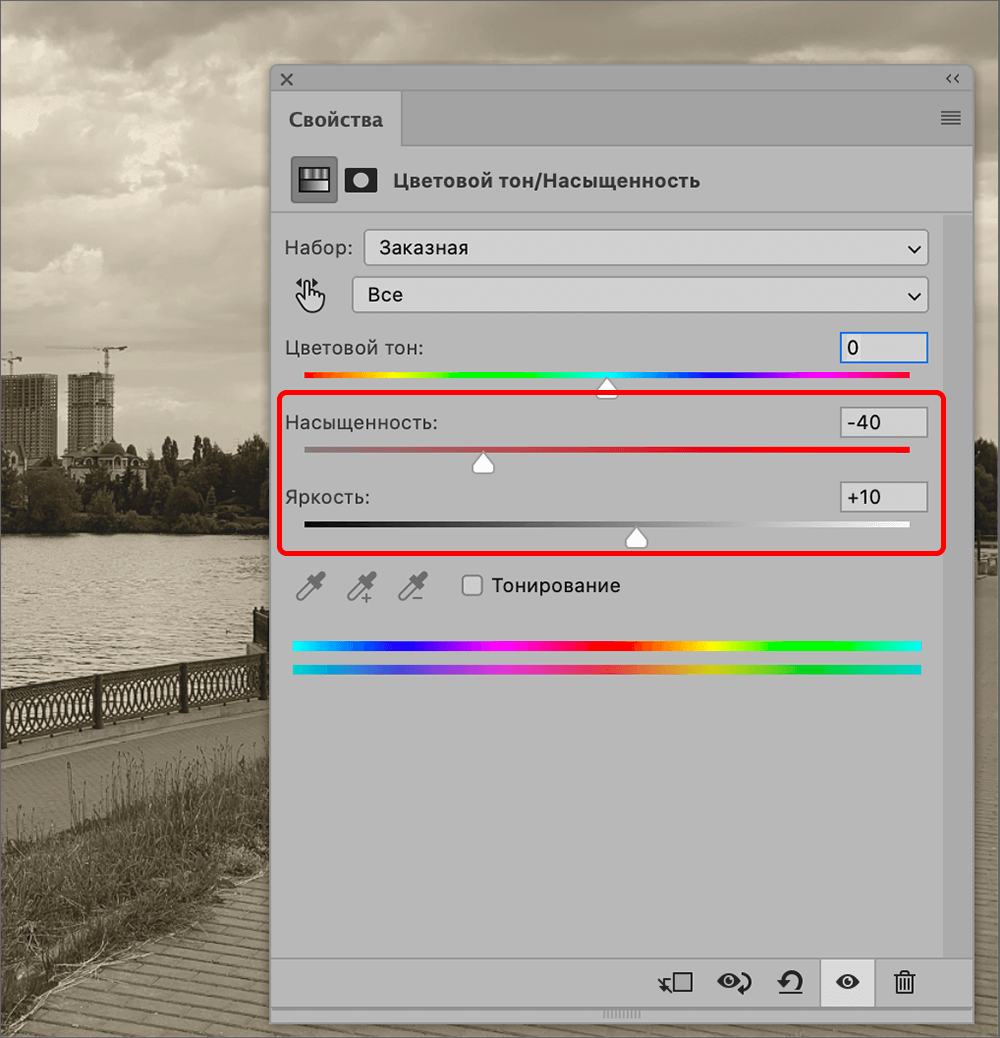Select the add-to-sample eyedropper

click(x=361, y=586)
